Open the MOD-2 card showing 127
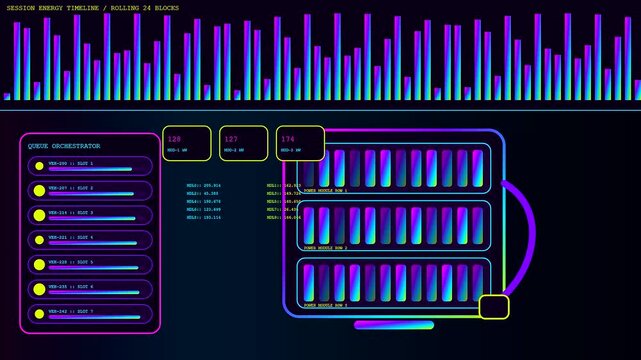The image size is (641, 360). [244, 143]
